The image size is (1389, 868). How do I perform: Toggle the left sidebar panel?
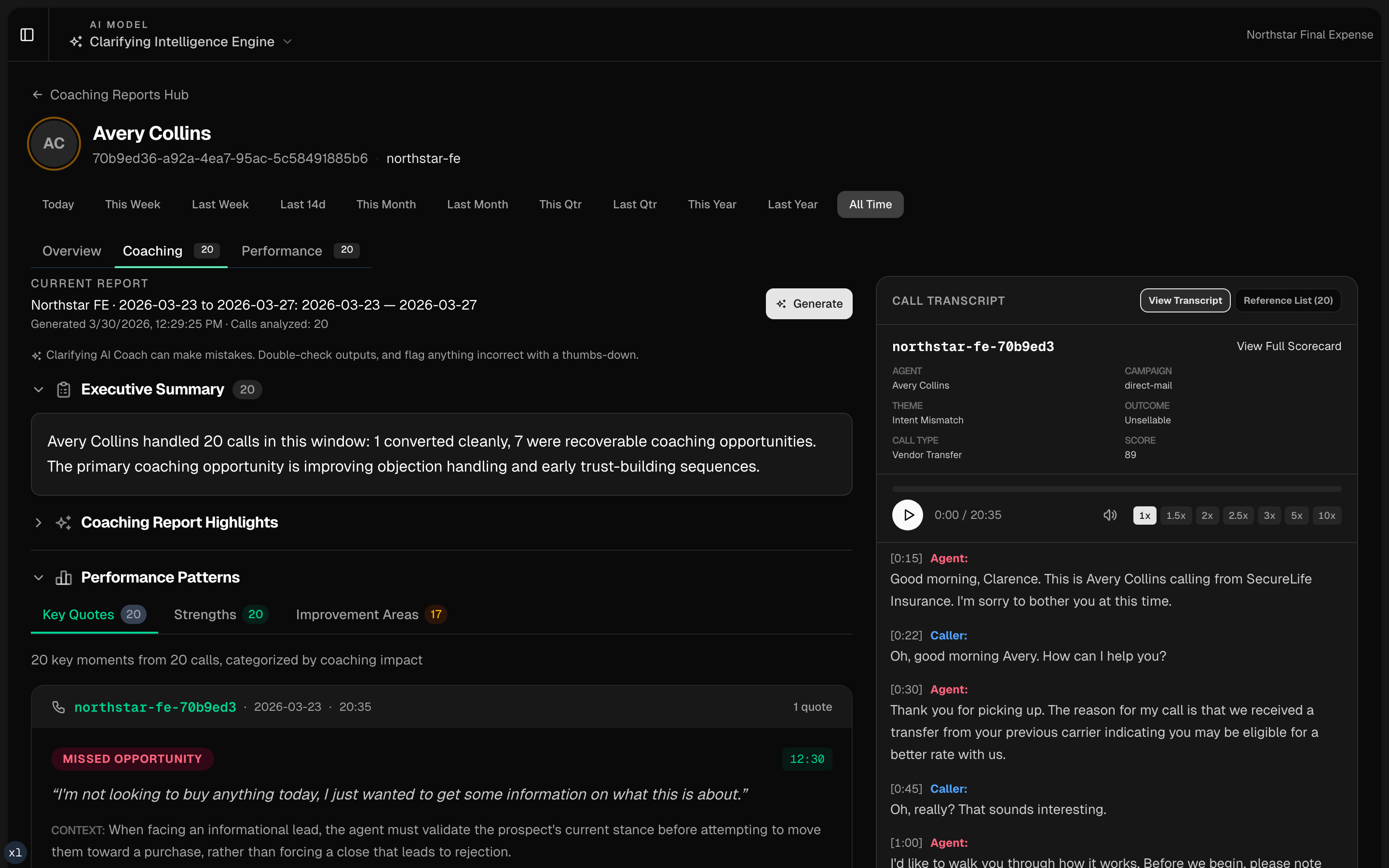pyautogui.click(x=27, y=34)
